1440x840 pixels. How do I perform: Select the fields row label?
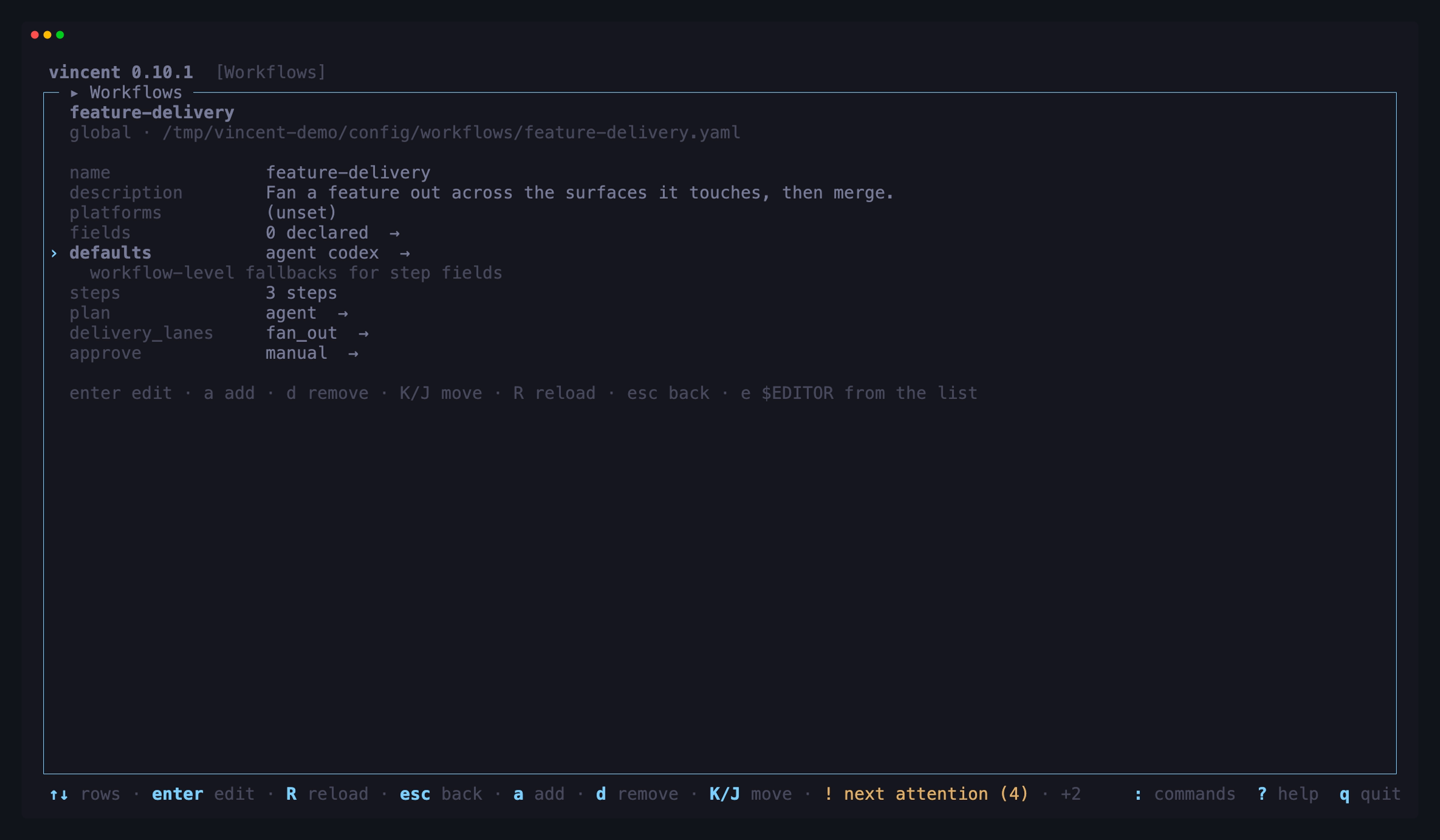tap(100, 233)
